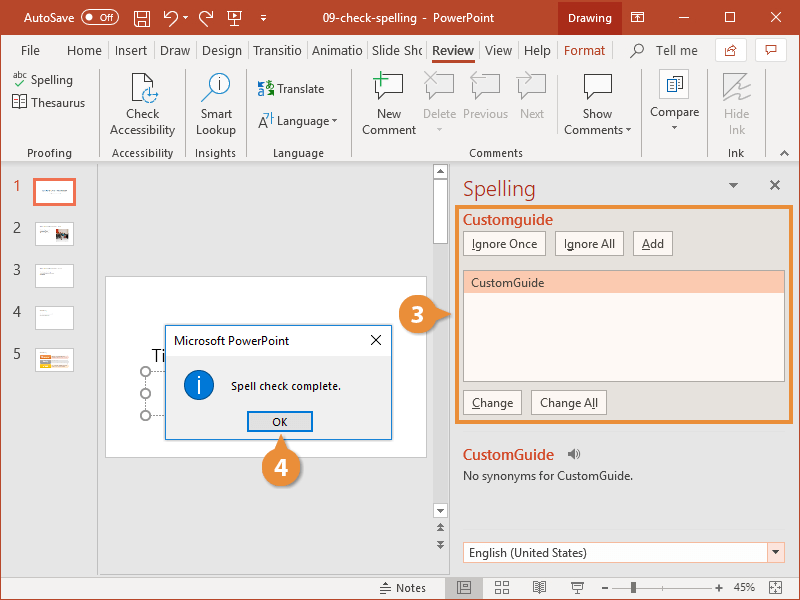The height and width of the screenshot is (600, 800).
Task: Start Slide Show from status bar
Action: (577, 588)
